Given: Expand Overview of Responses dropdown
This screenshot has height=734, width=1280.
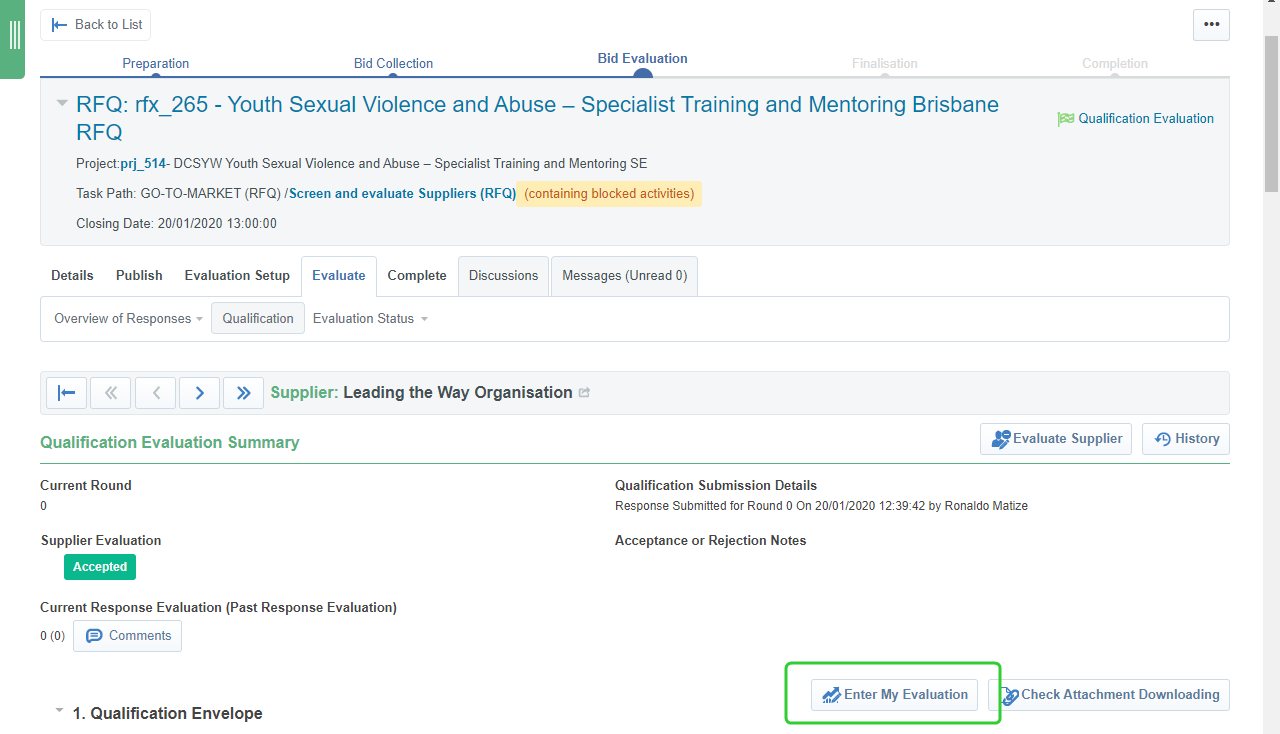Looking at the screenshot, I should [x=128, y=319].
